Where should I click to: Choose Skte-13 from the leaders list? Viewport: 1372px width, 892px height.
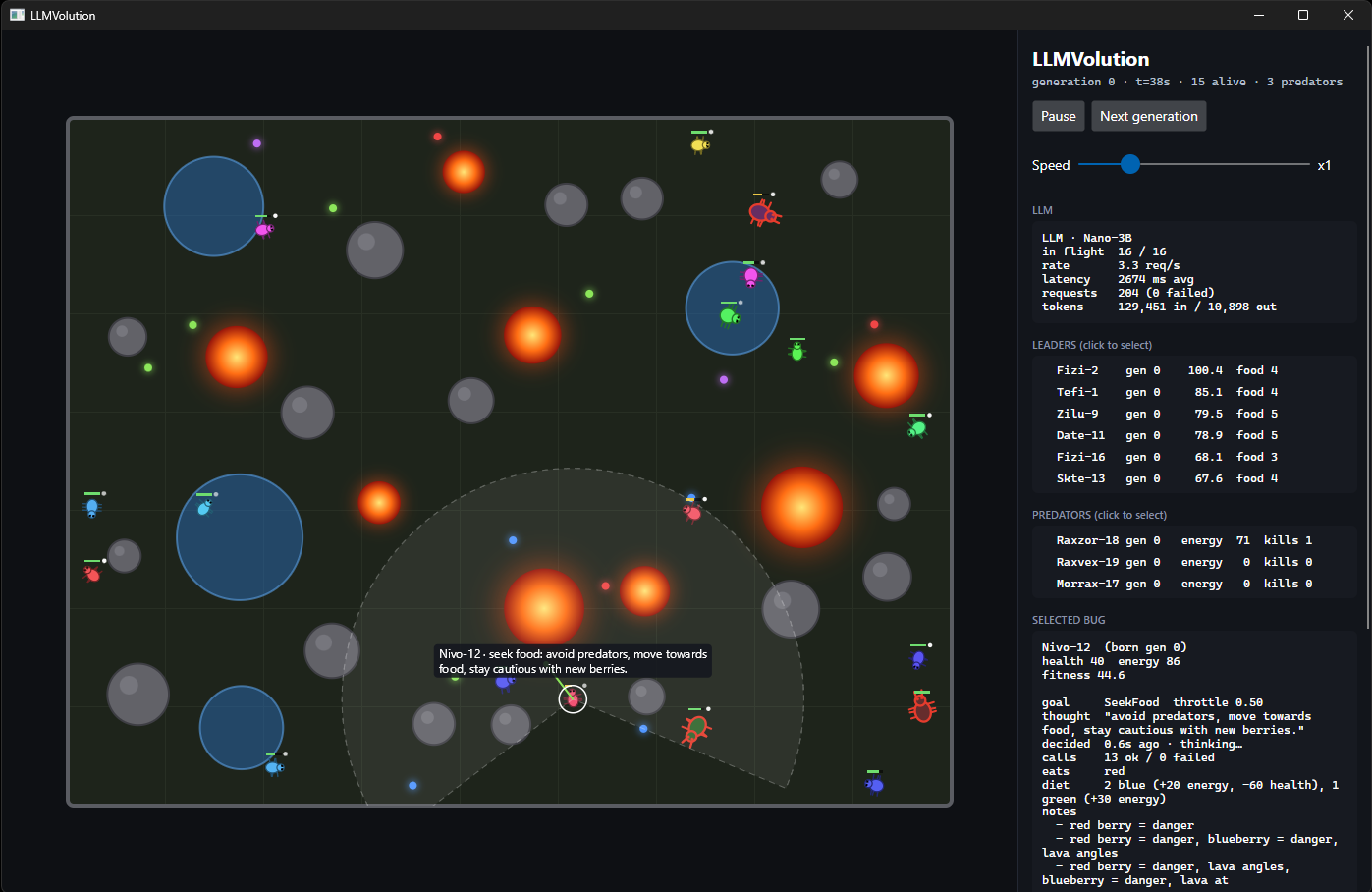pos(1194,478)
